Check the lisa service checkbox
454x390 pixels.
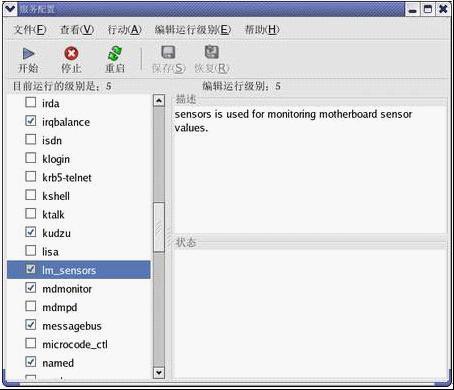tap(31, 250)
